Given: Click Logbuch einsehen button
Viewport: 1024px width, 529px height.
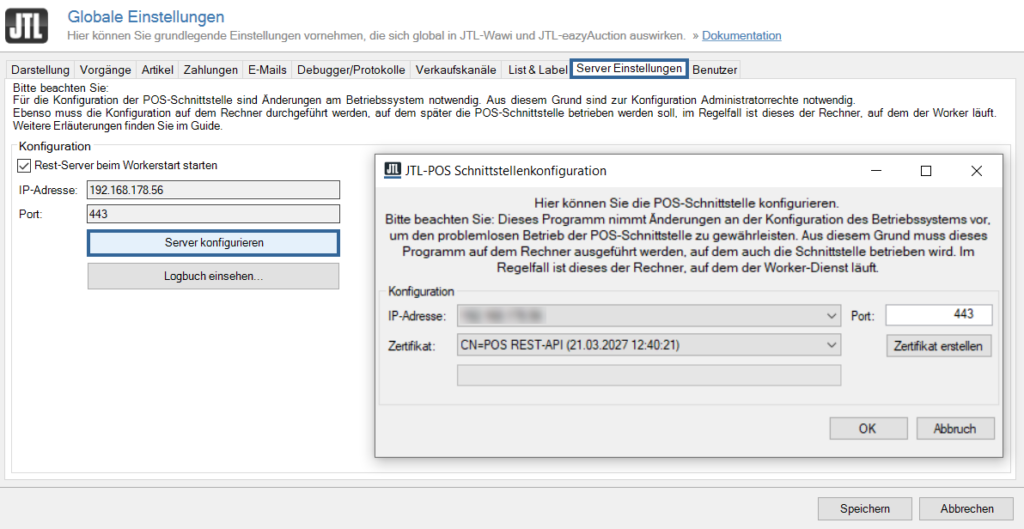Looking at the screenshot, I should 213,276.
